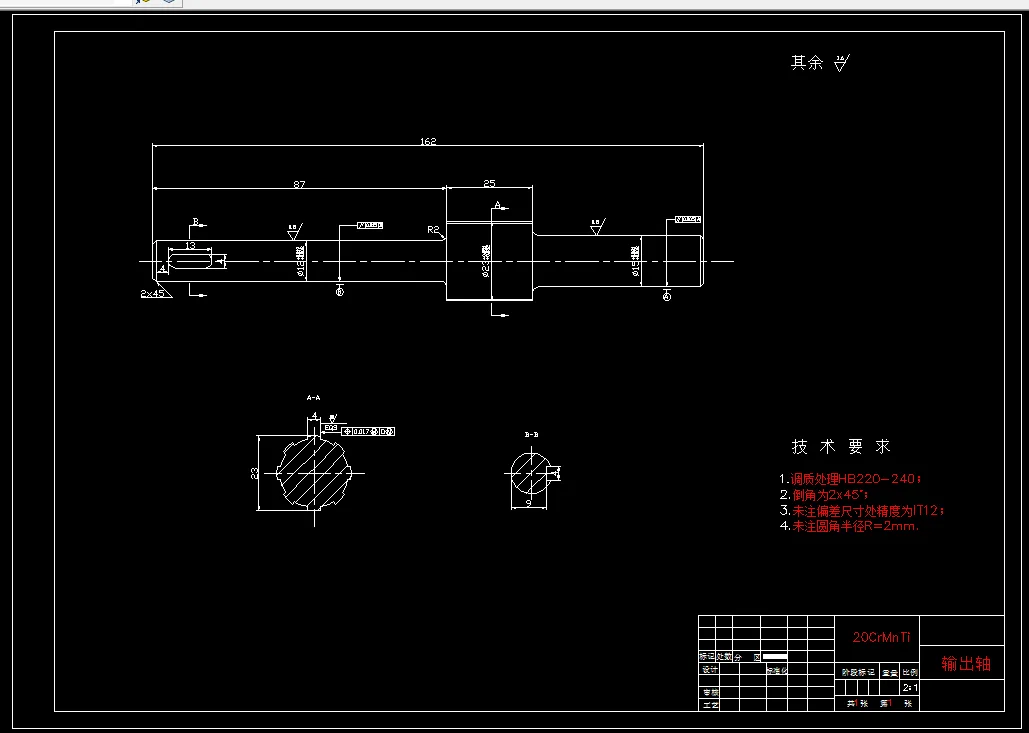This screenshot has width=1029, height=733.
Task: Select the 2x45 chamfer annotation
Action: pyautogui.click(x=152, y=293)
